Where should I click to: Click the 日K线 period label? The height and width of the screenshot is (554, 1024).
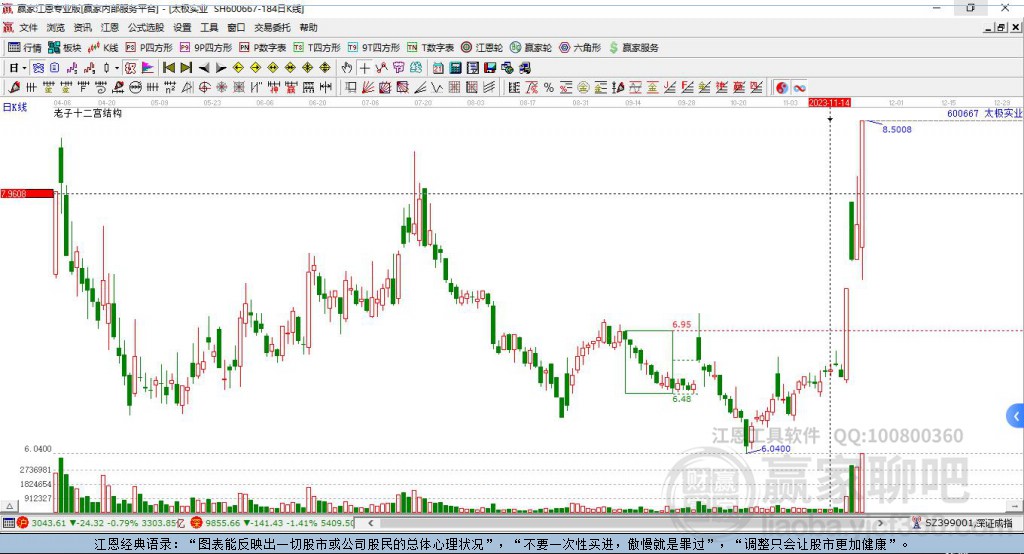[x=15, y=107]
